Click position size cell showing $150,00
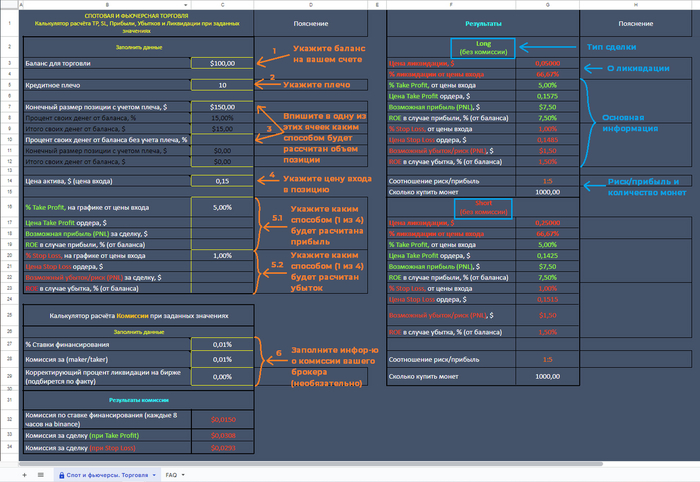The image size is (700, 482). (222, 106)
